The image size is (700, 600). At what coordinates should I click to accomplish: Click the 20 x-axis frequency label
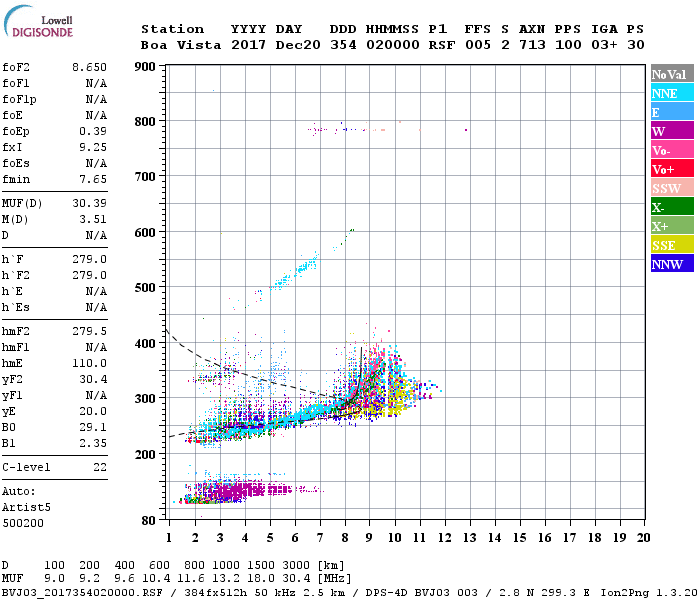(x=643, y=538)
